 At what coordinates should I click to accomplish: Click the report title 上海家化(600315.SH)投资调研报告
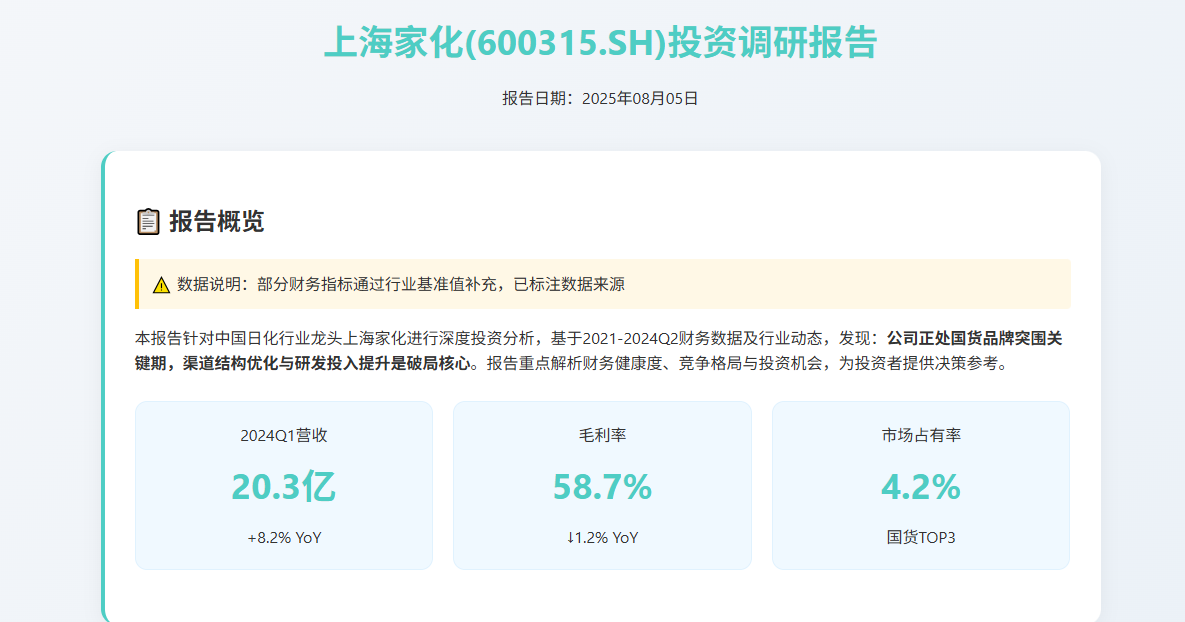pos(601,42)
